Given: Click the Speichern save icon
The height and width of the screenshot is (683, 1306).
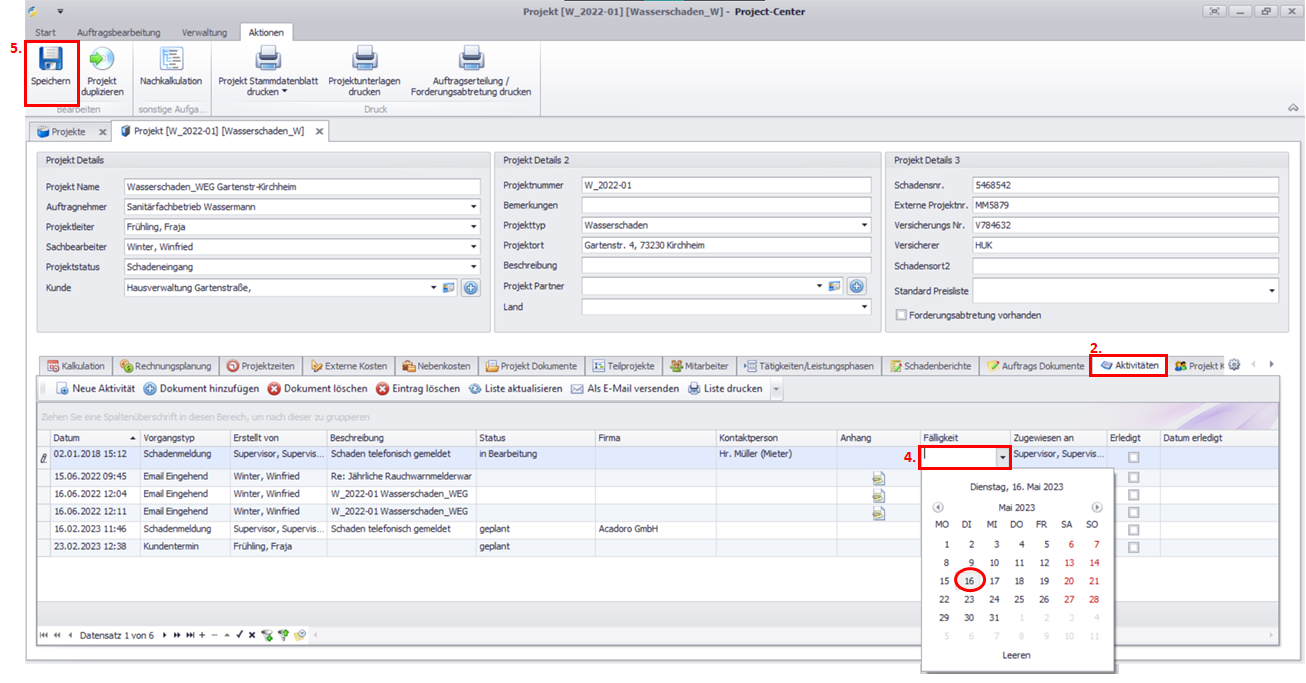Looking at the screenshot, I should pyautogui.click(x=50, y=60).
